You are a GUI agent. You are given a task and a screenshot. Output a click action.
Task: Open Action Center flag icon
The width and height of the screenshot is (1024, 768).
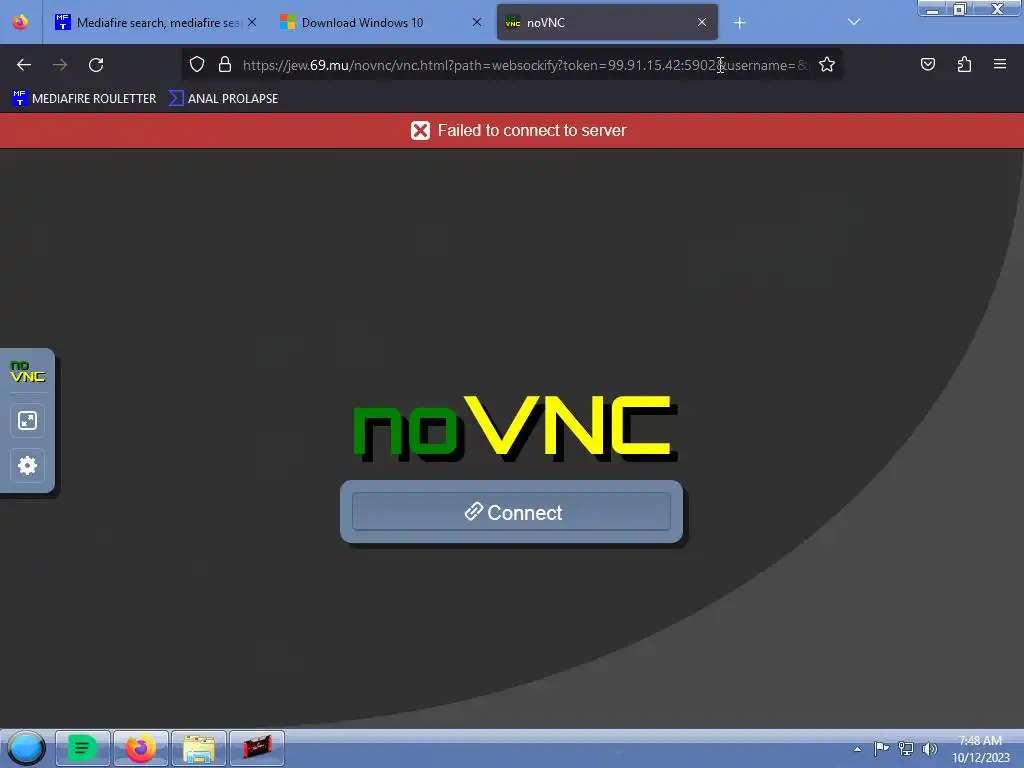881,748
